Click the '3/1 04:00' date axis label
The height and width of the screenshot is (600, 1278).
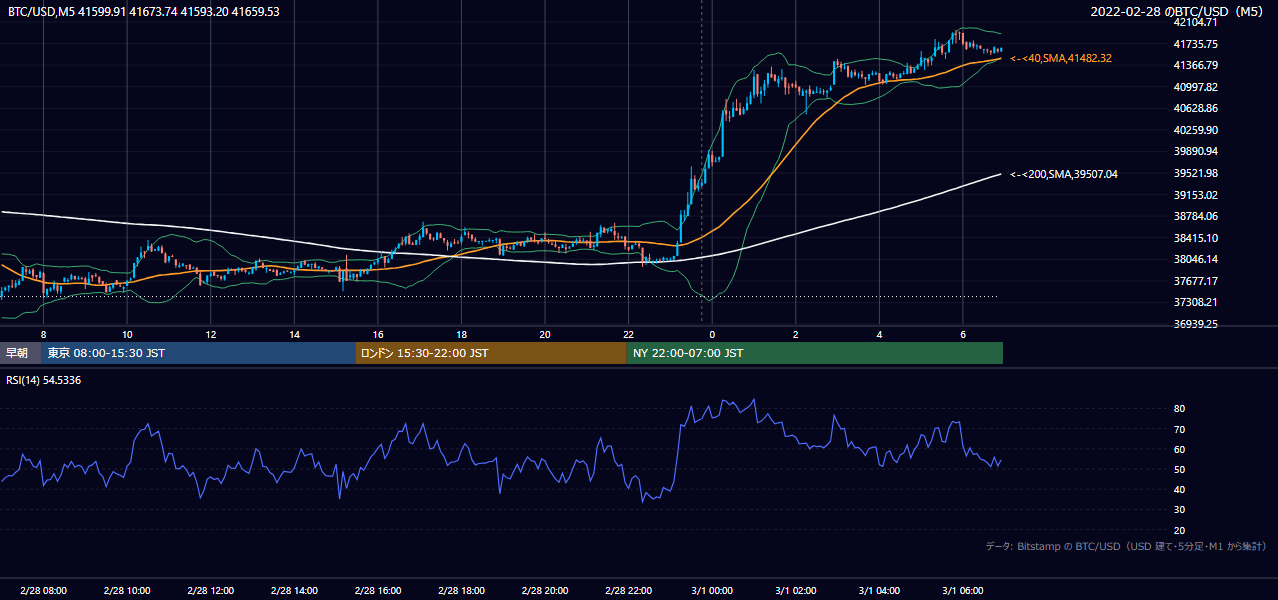(879, 591)
